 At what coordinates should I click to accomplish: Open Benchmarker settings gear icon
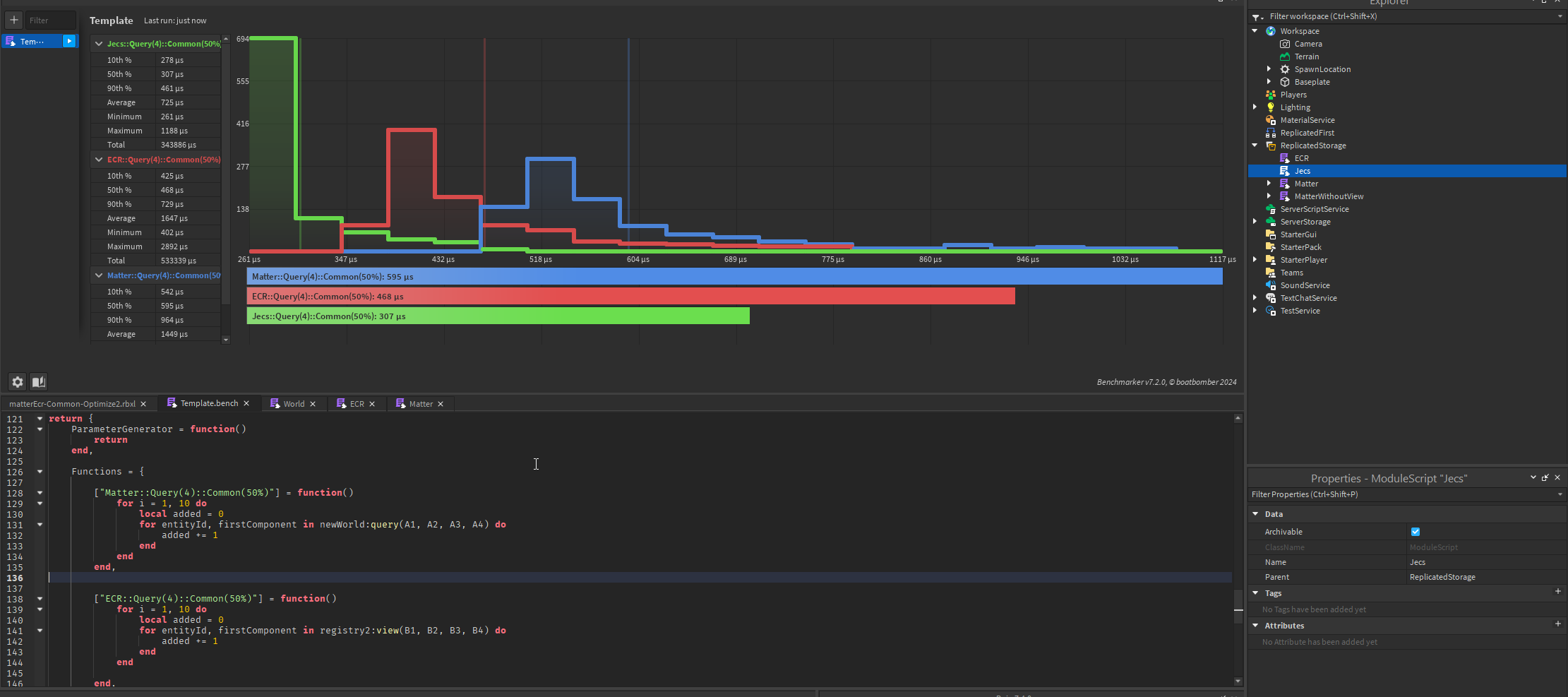tap(18, 382)
